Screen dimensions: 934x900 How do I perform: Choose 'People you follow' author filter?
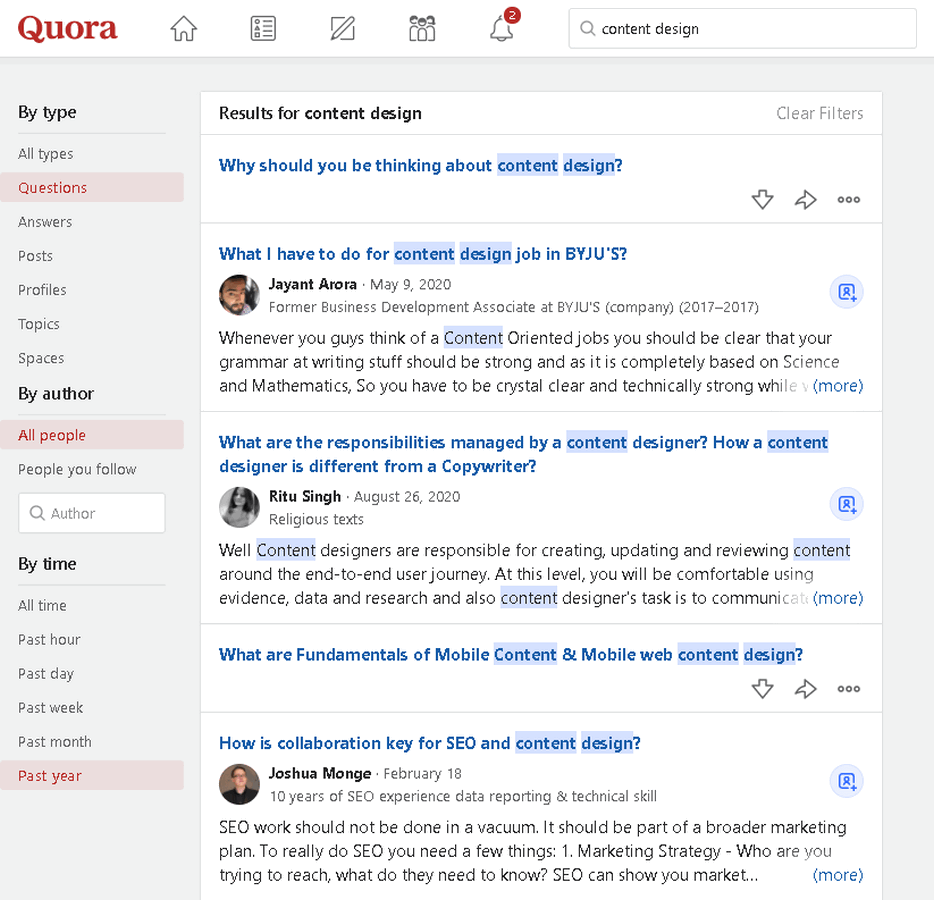click(x=77, y=469)
